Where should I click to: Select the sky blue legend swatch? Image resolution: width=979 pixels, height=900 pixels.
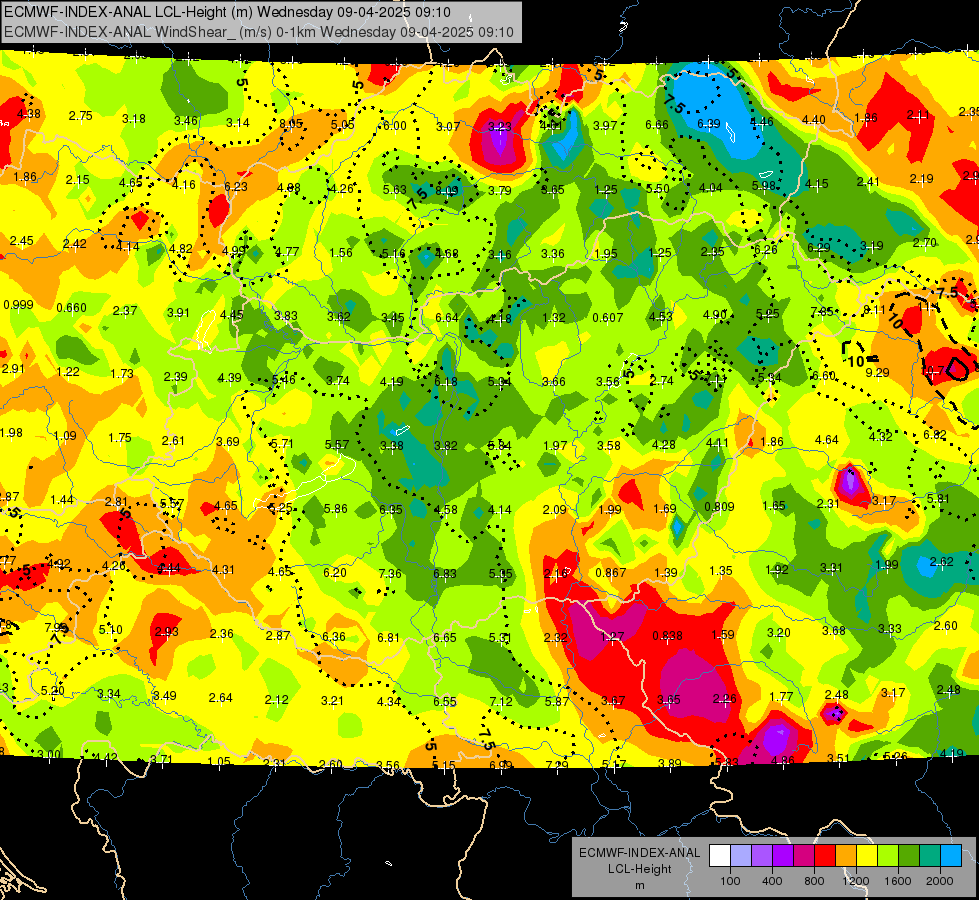(x=950, y=856)
